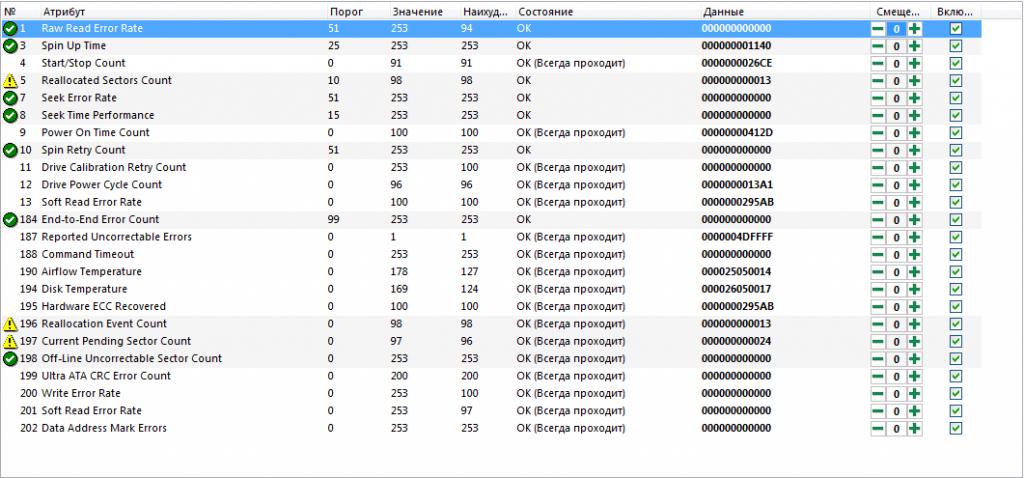Click plus icon on Data Address Mark Errors row
Viewport: 1024px width, 478px height.
pos(915,428)
